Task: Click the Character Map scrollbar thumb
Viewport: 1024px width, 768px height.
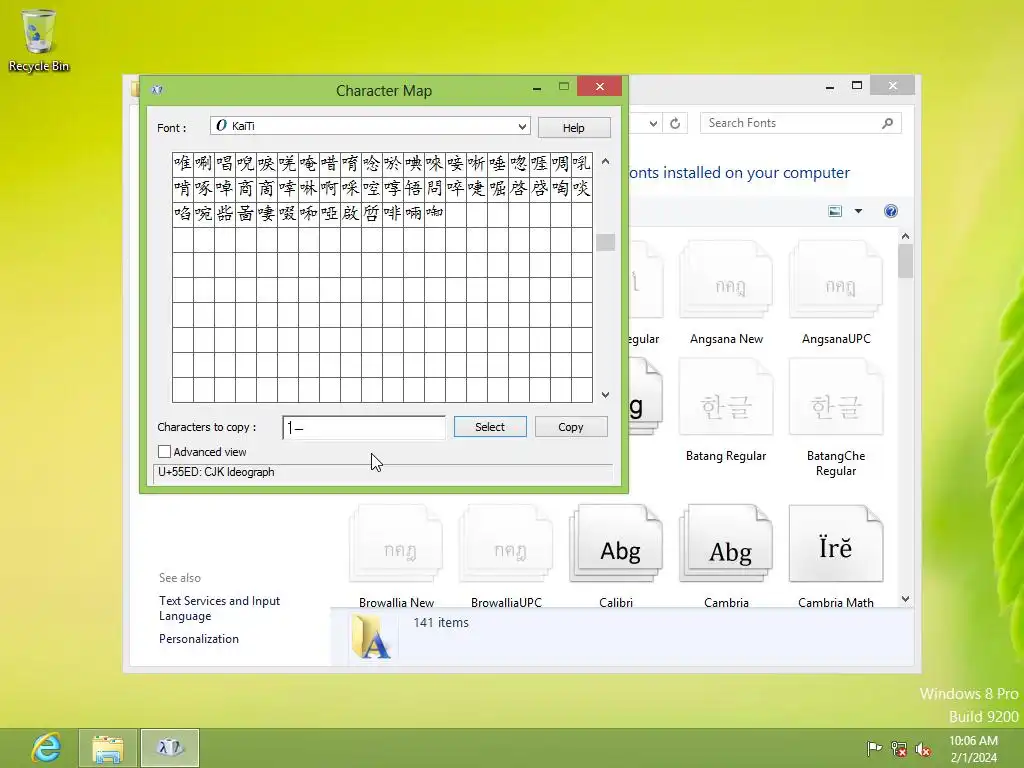Action: pos(605,242)
